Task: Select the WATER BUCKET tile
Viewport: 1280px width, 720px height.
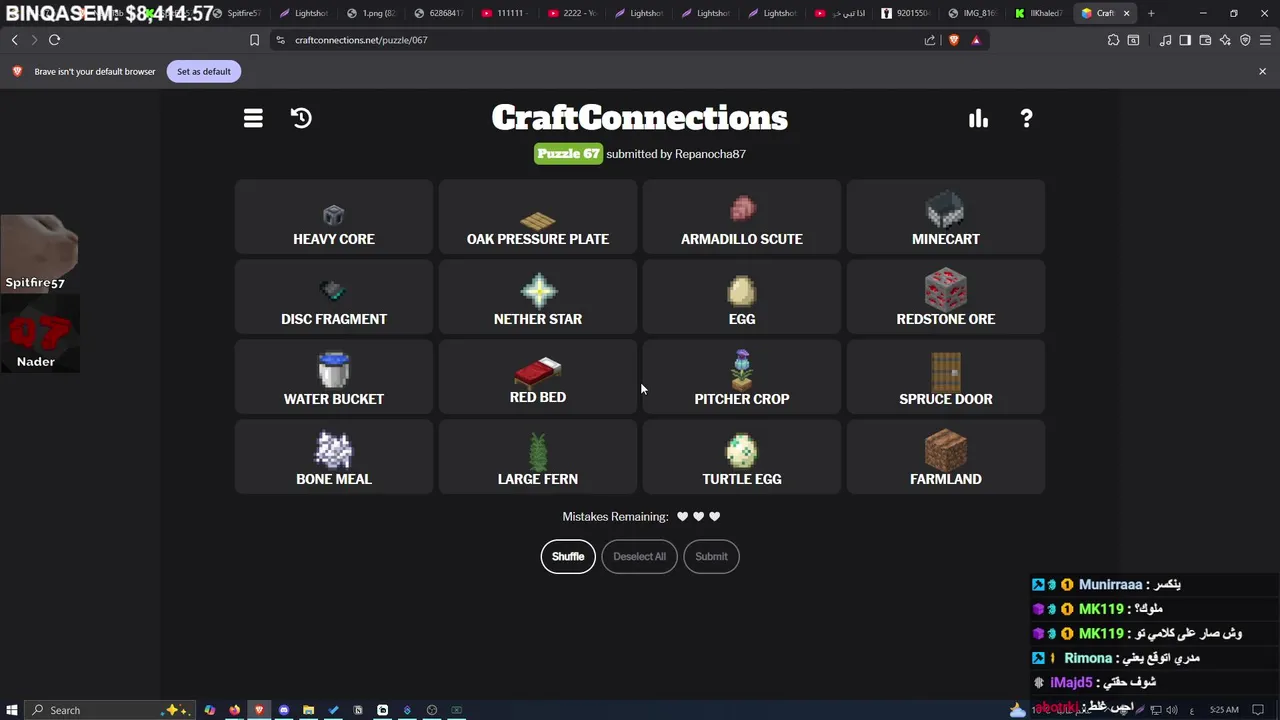Action: 334,377
